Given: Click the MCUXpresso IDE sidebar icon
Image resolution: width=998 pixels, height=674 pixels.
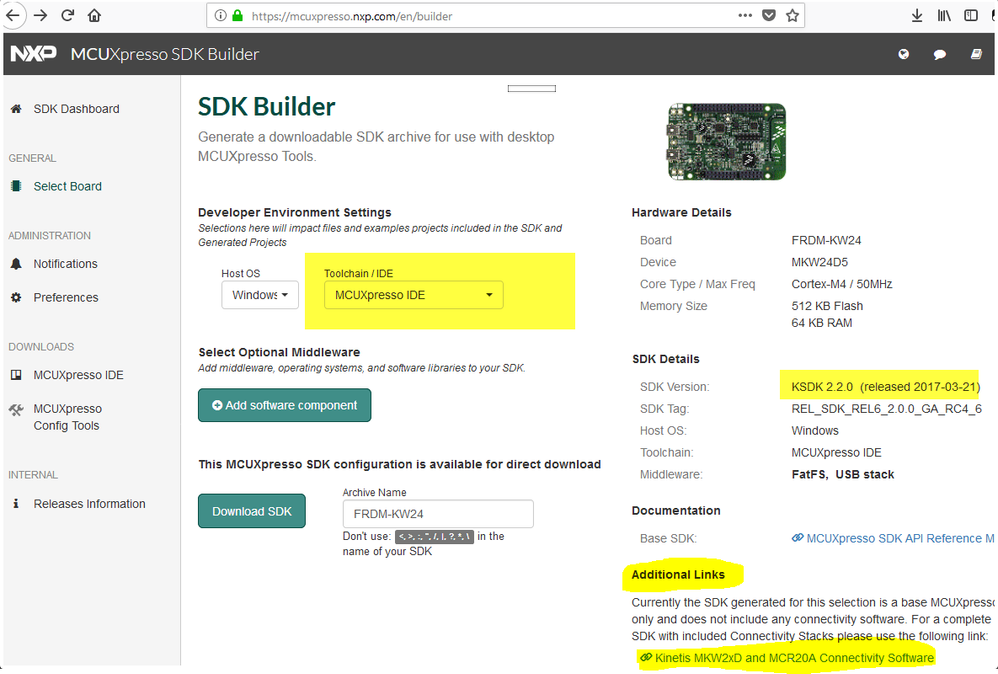Looking at the screenshot, I should 16,375.
